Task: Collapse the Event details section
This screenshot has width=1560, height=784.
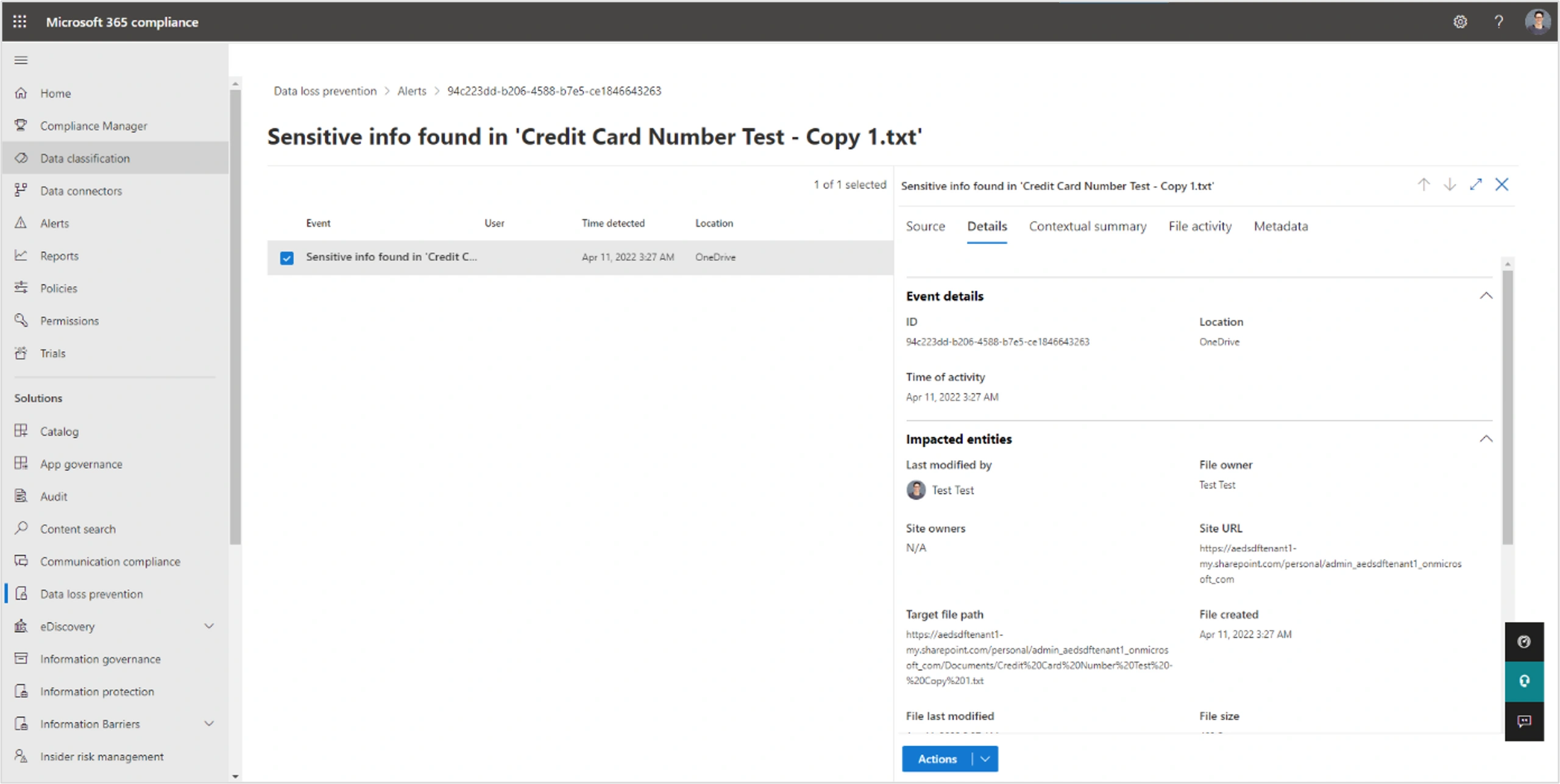Action: pos(1486,295)
